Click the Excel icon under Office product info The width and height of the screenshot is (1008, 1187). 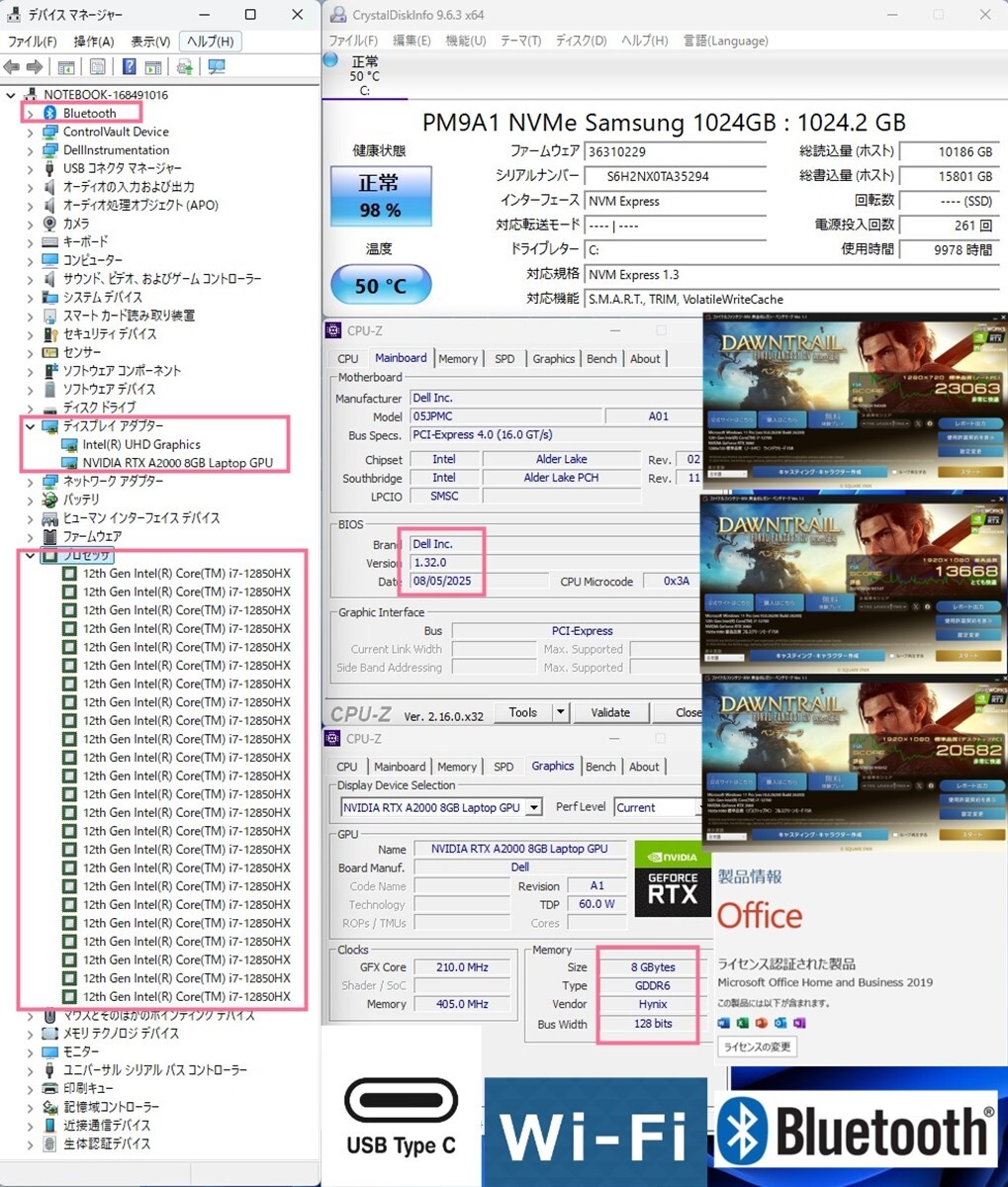point(744,1022)
